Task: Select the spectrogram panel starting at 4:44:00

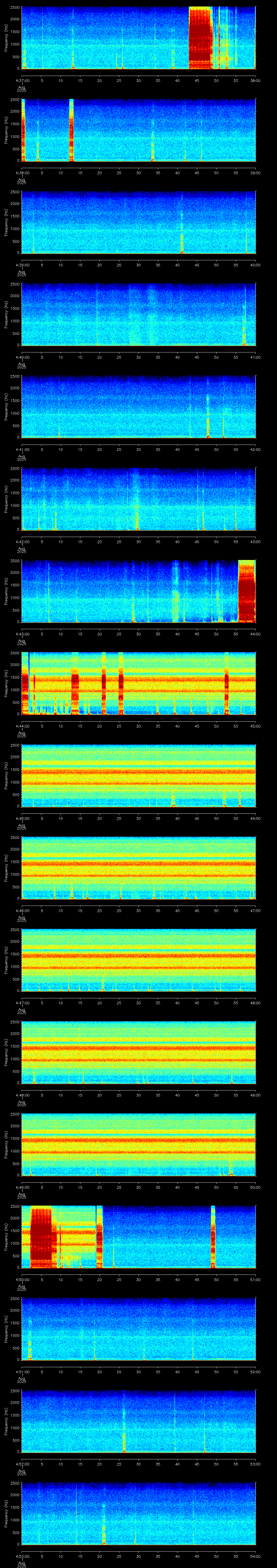Action: point(138,683)
